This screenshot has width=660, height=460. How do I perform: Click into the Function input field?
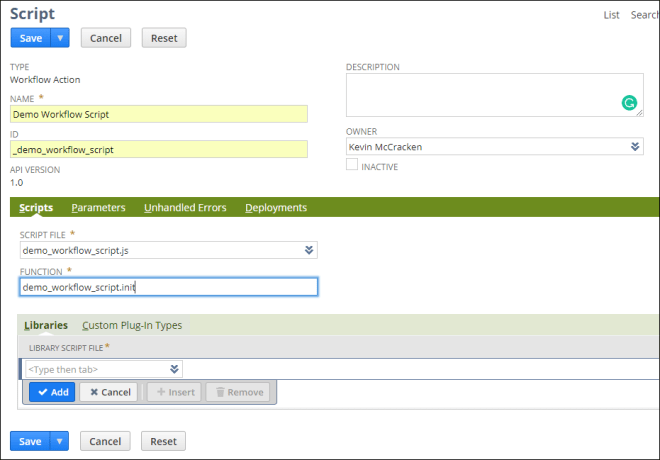pyautogui.click(x=168, y=287)
